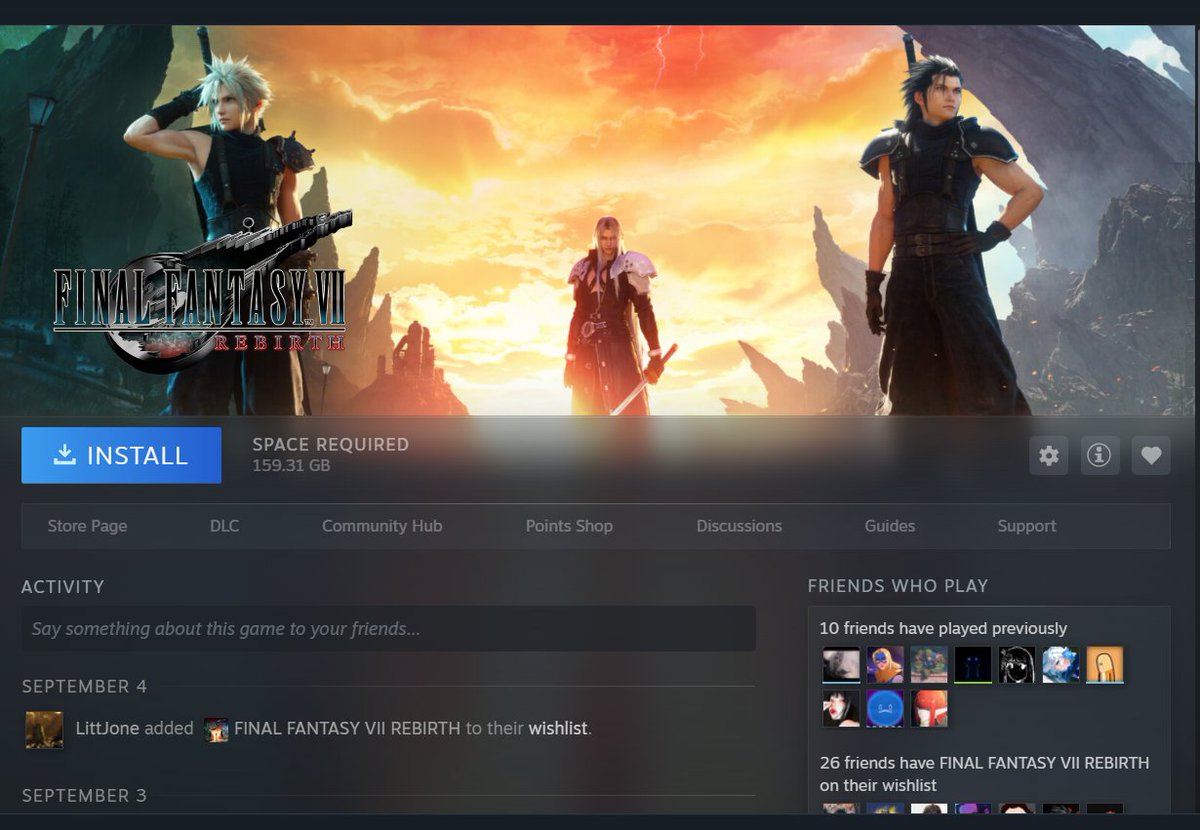Screen dimensions: 1200x830
Task: Focus the 'Say something about this game' field
Action: tap(388, 629)
